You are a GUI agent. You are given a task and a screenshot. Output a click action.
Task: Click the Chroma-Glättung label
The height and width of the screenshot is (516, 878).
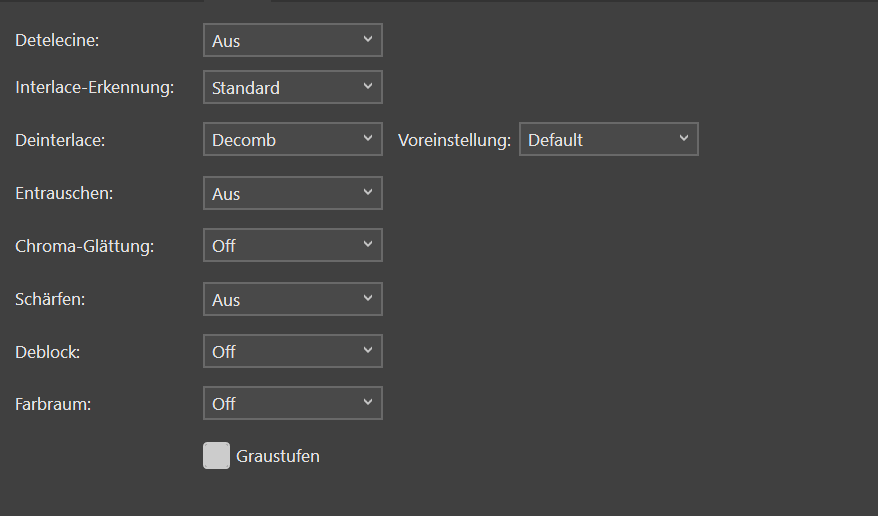85,246
